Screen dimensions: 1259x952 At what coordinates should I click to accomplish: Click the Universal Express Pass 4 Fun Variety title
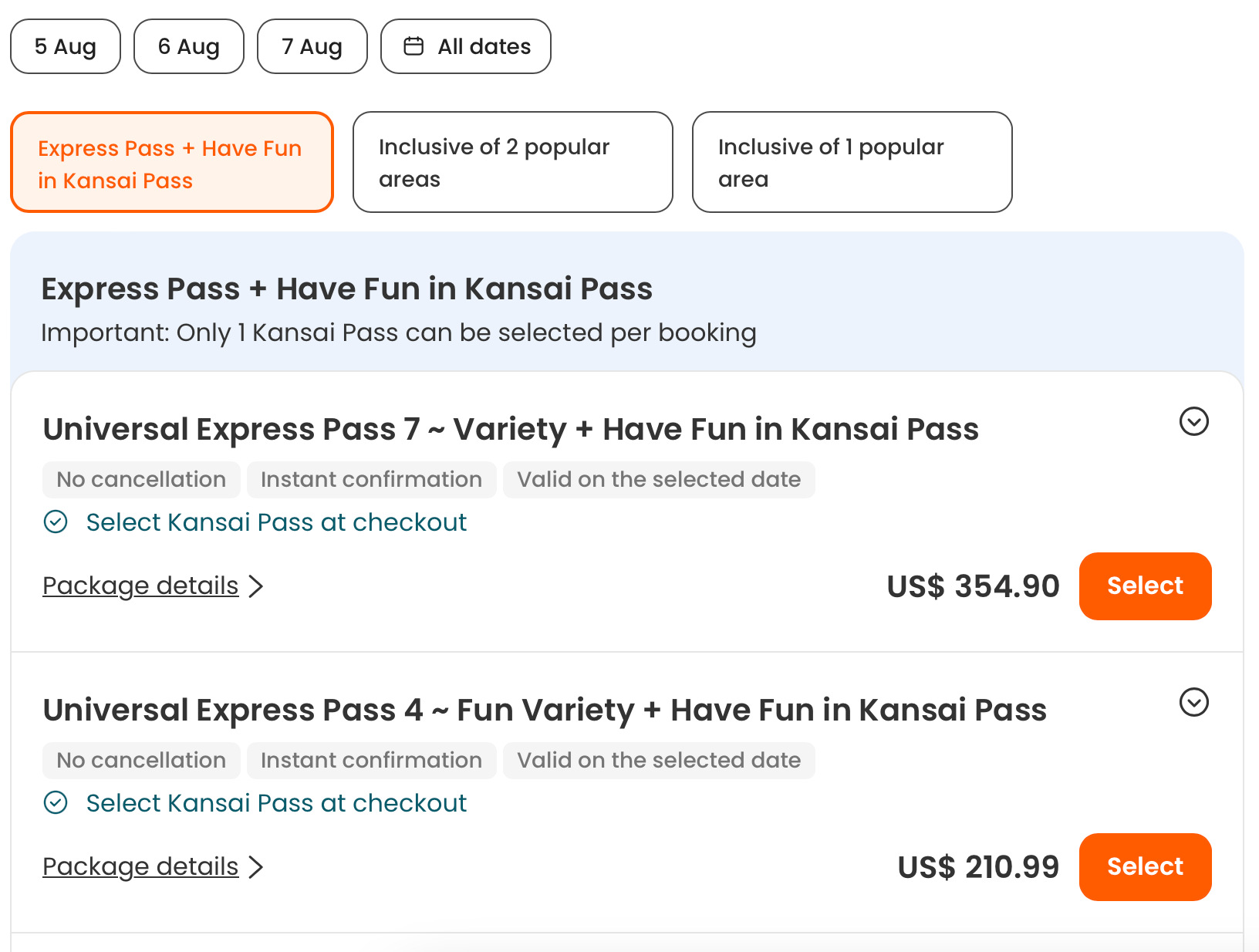point(544,710)
